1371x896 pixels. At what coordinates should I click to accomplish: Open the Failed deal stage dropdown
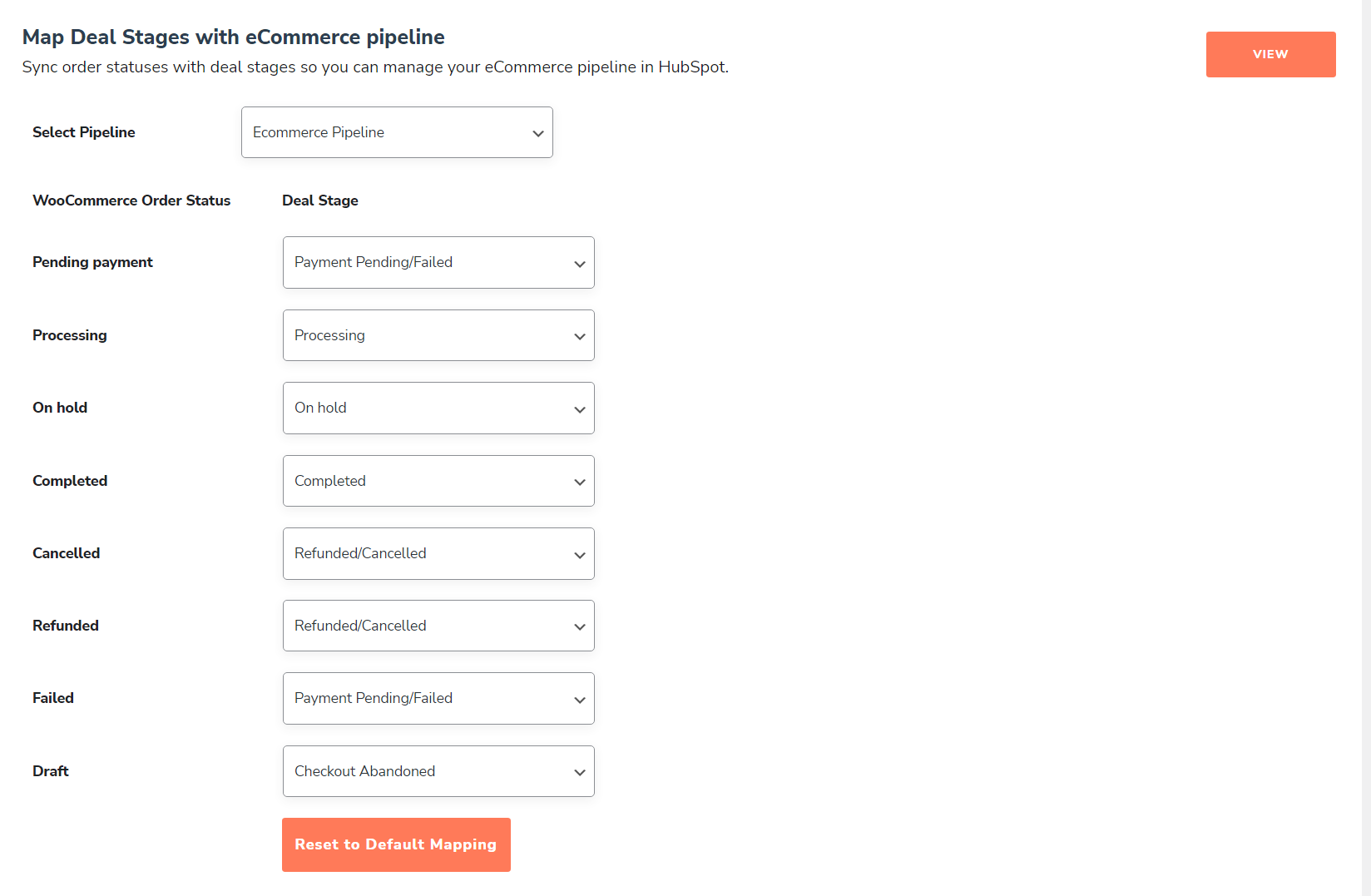click(438, 698)
